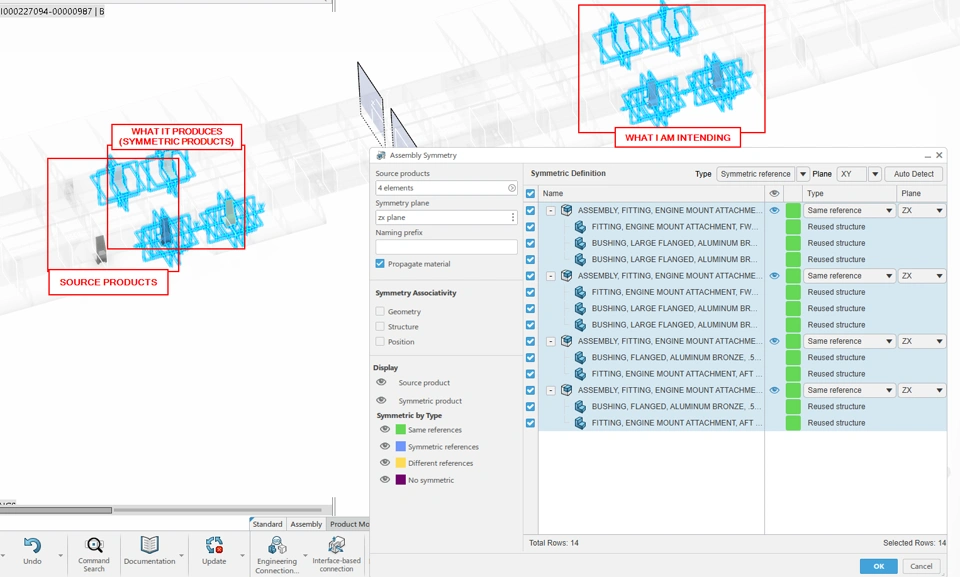Click the green Same references legend swatch
This screenshot has width=960, height=577.
tap(400, 430)
